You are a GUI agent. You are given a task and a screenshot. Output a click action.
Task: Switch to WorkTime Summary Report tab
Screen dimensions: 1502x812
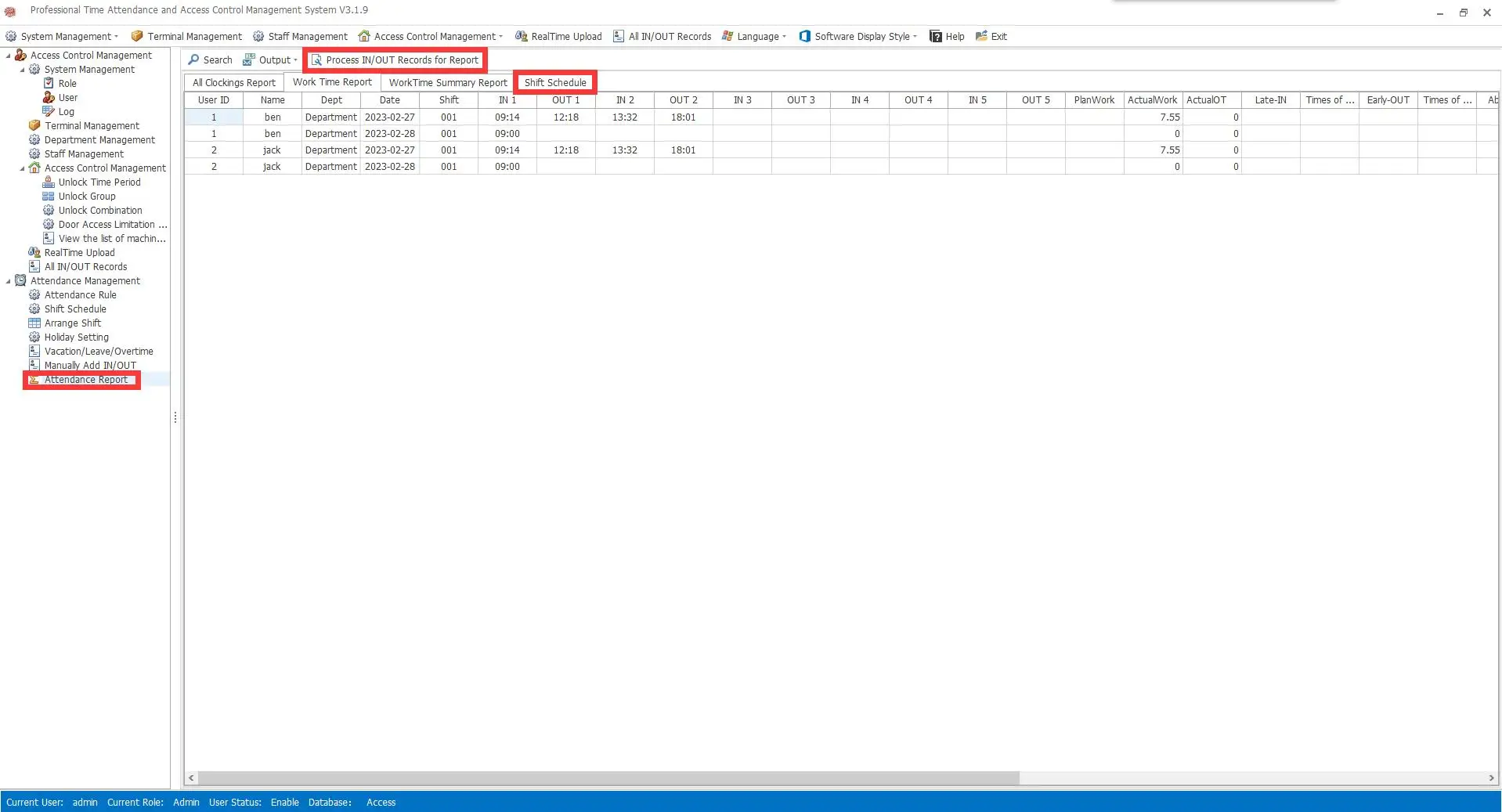click(448, 82)
